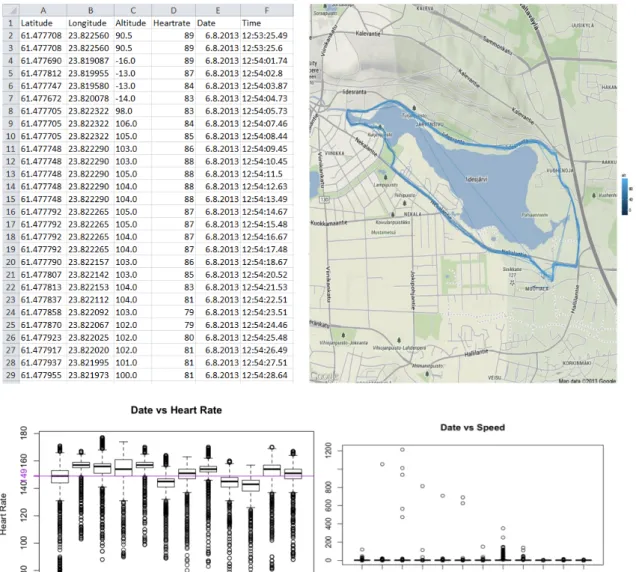The width and height of the screenshot is (636, 572).
Task: Click longitude cell 23.821973
Action: [x=88, y=375]
